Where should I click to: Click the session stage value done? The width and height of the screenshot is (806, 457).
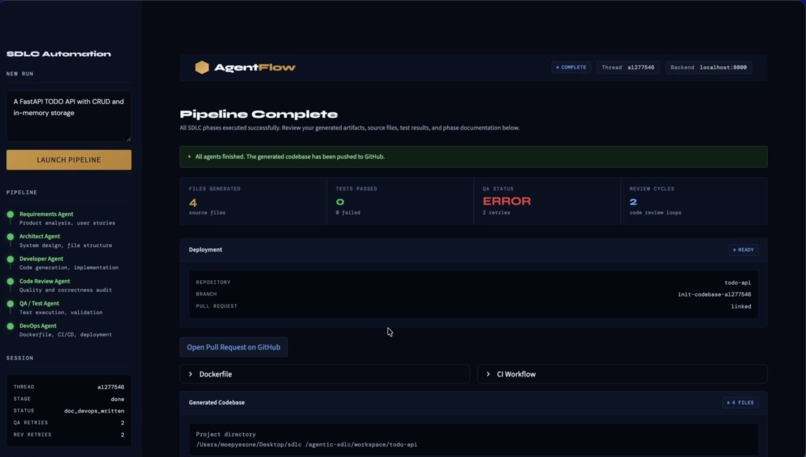click(x=117, y=399)
